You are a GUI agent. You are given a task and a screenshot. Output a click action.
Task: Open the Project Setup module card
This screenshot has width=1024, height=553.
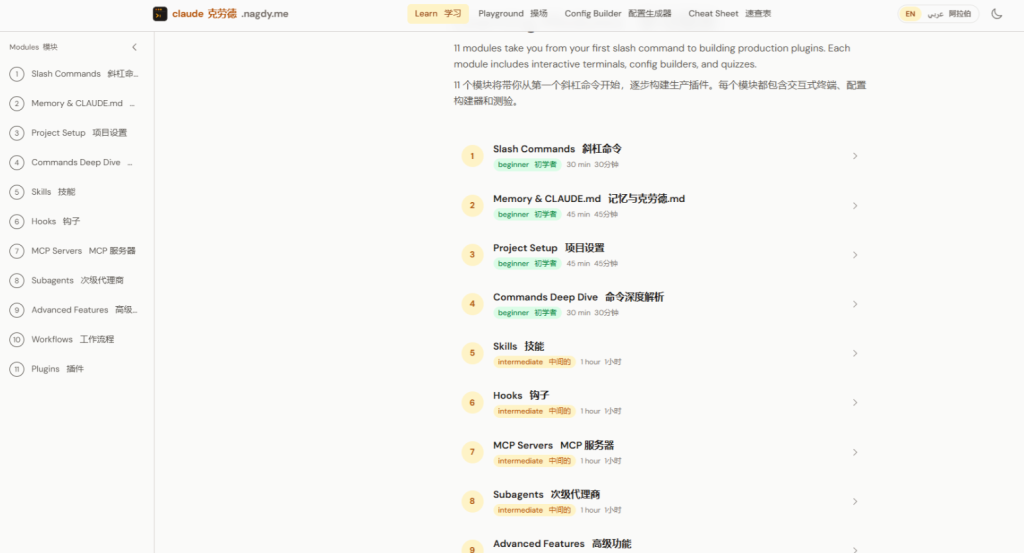660,255
